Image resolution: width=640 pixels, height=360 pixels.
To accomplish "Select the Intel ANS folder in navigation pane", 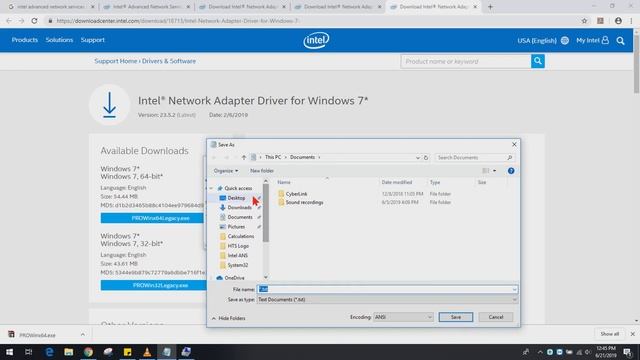I will (x=238, y=256).
